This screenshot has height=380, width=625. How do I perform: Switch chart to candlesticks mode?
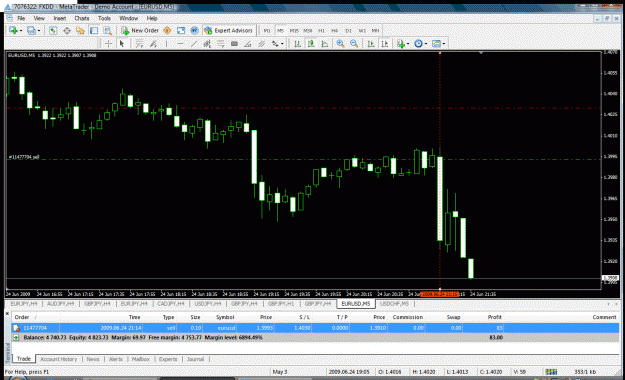point(311,44)
